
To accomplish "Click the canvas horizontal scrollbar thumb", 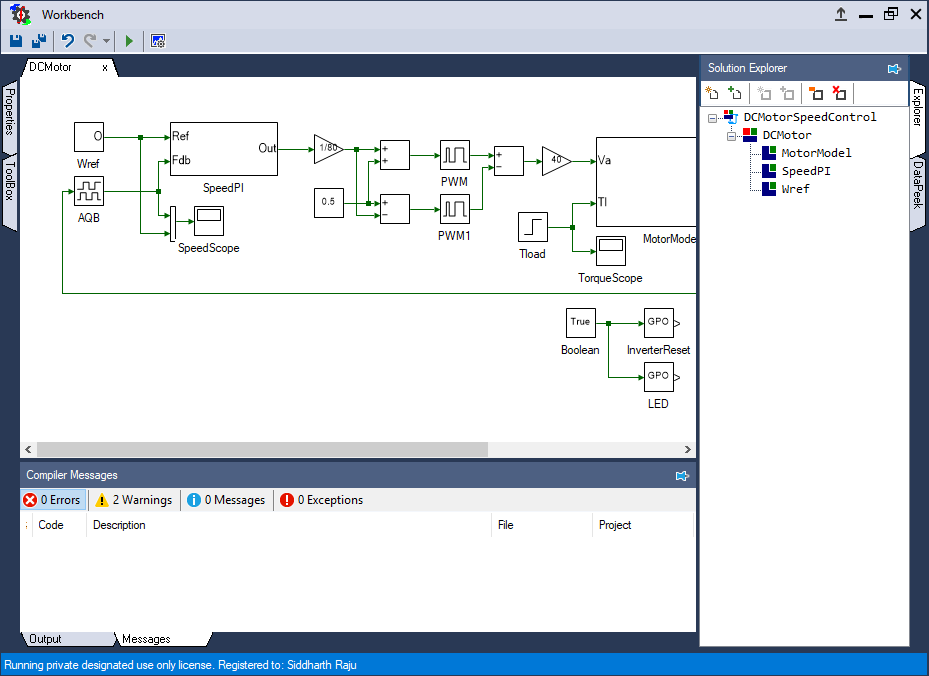I will 262,450.
